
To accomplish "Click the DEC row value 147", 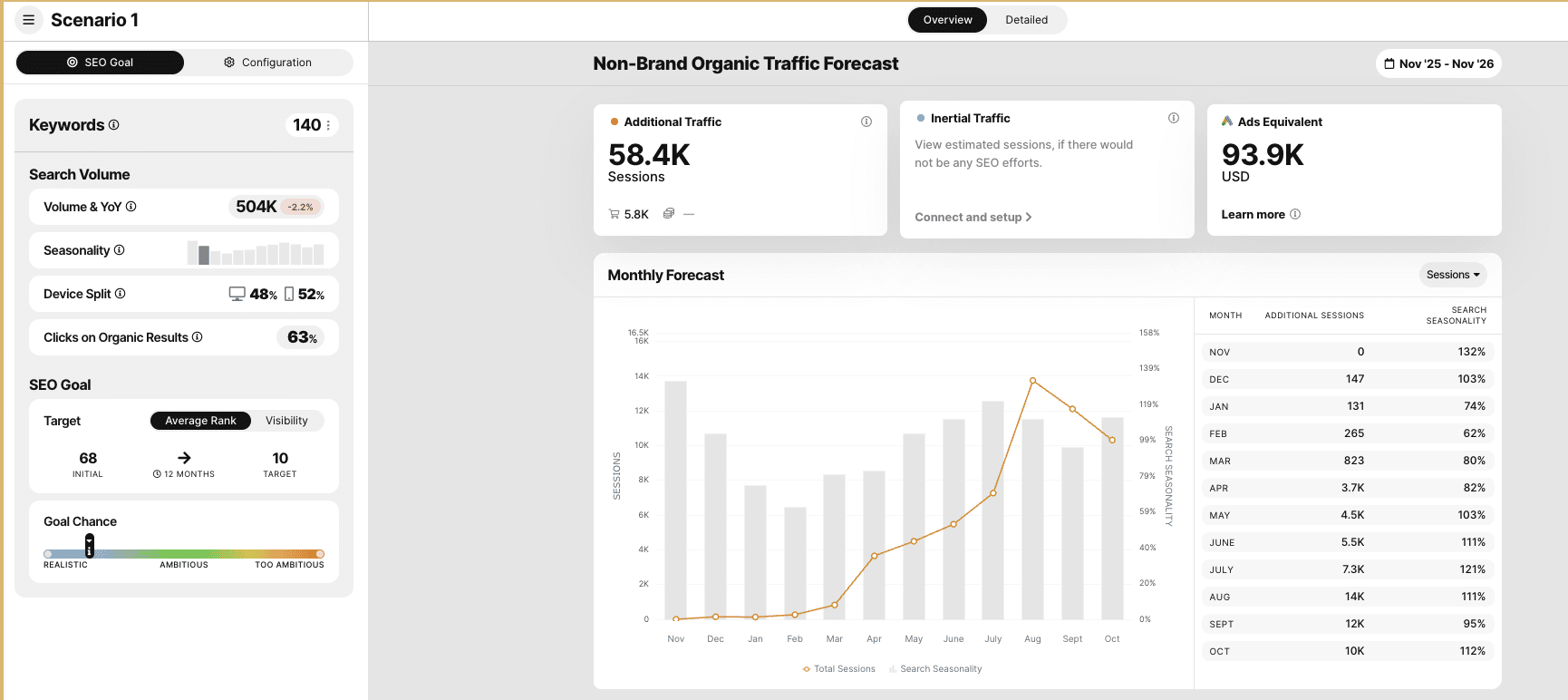I will tap(1355, 379).
